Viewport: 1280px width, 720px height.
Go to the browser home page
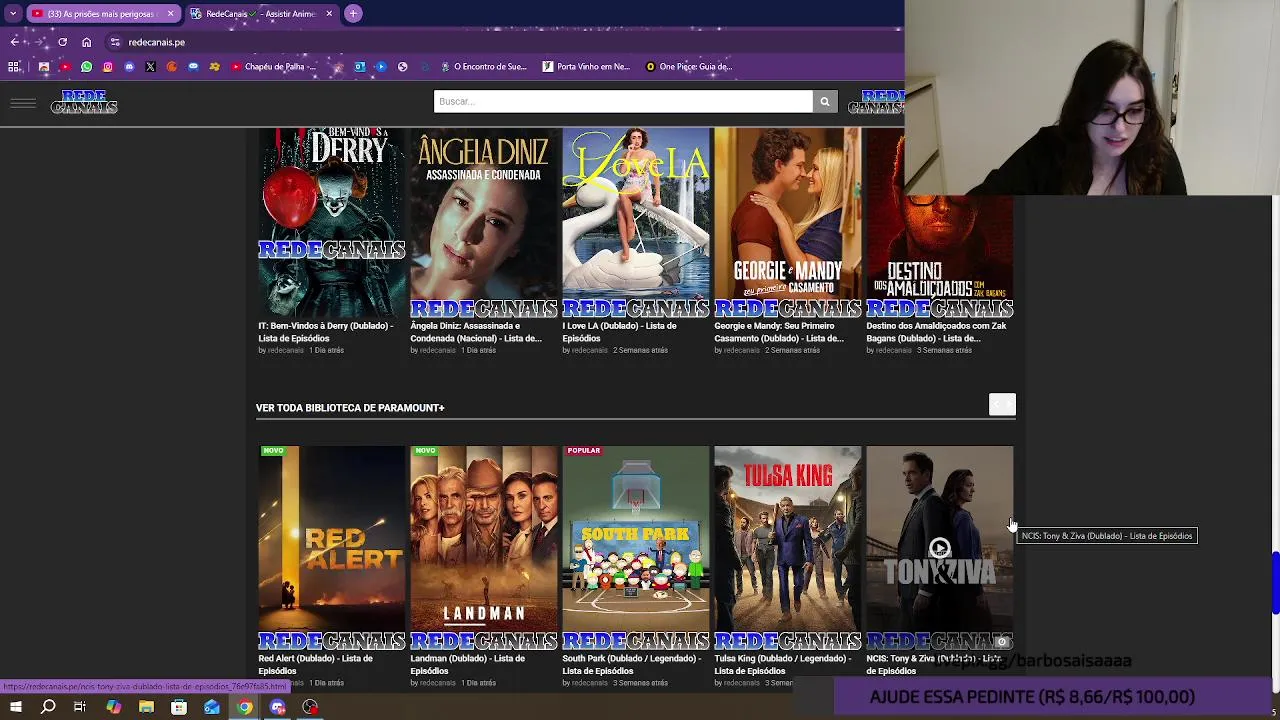86,42
